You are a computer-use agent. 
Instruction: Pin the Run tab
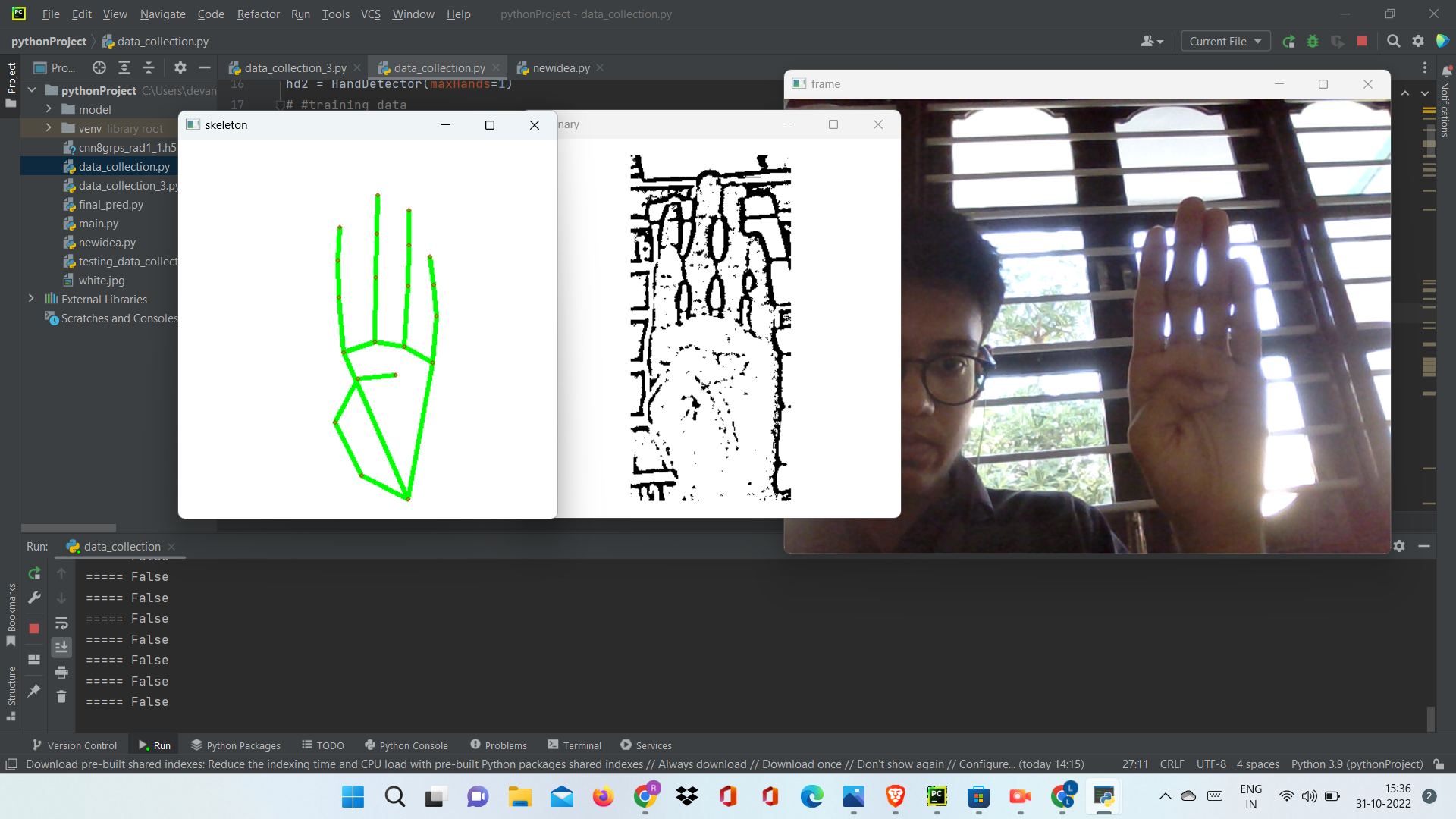34,691
